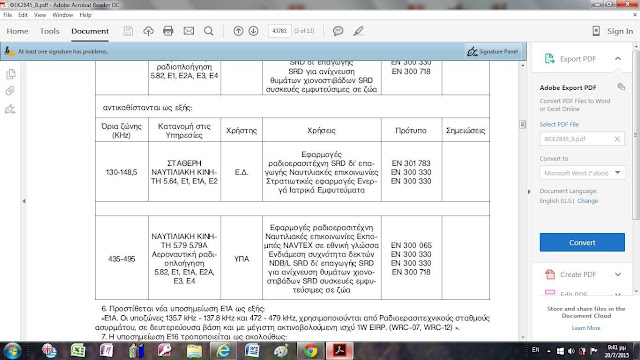
Task: Click the selected PDF filename field
Action: coord(582,139)
